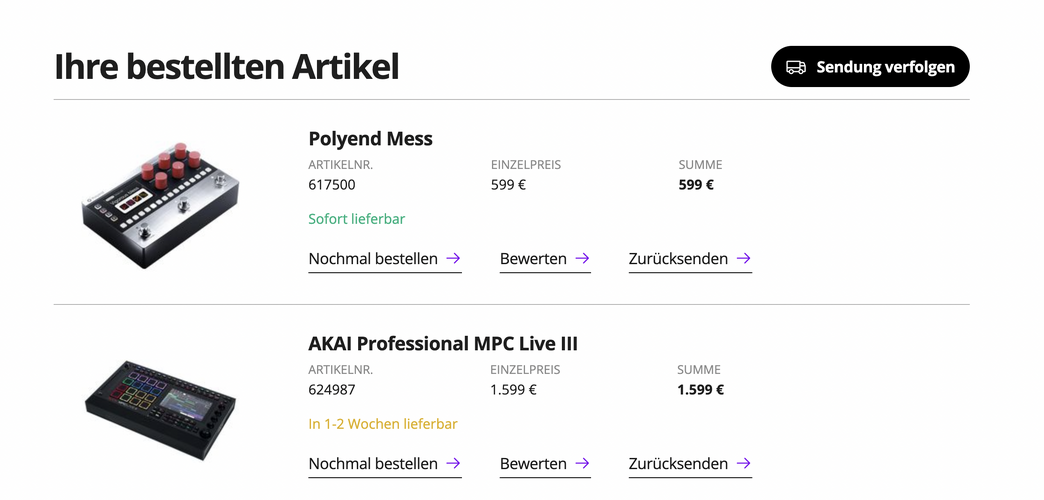Click the AKAI Professional MPC Live III title
Screen dimensions: 1044x500
[442, 344]
